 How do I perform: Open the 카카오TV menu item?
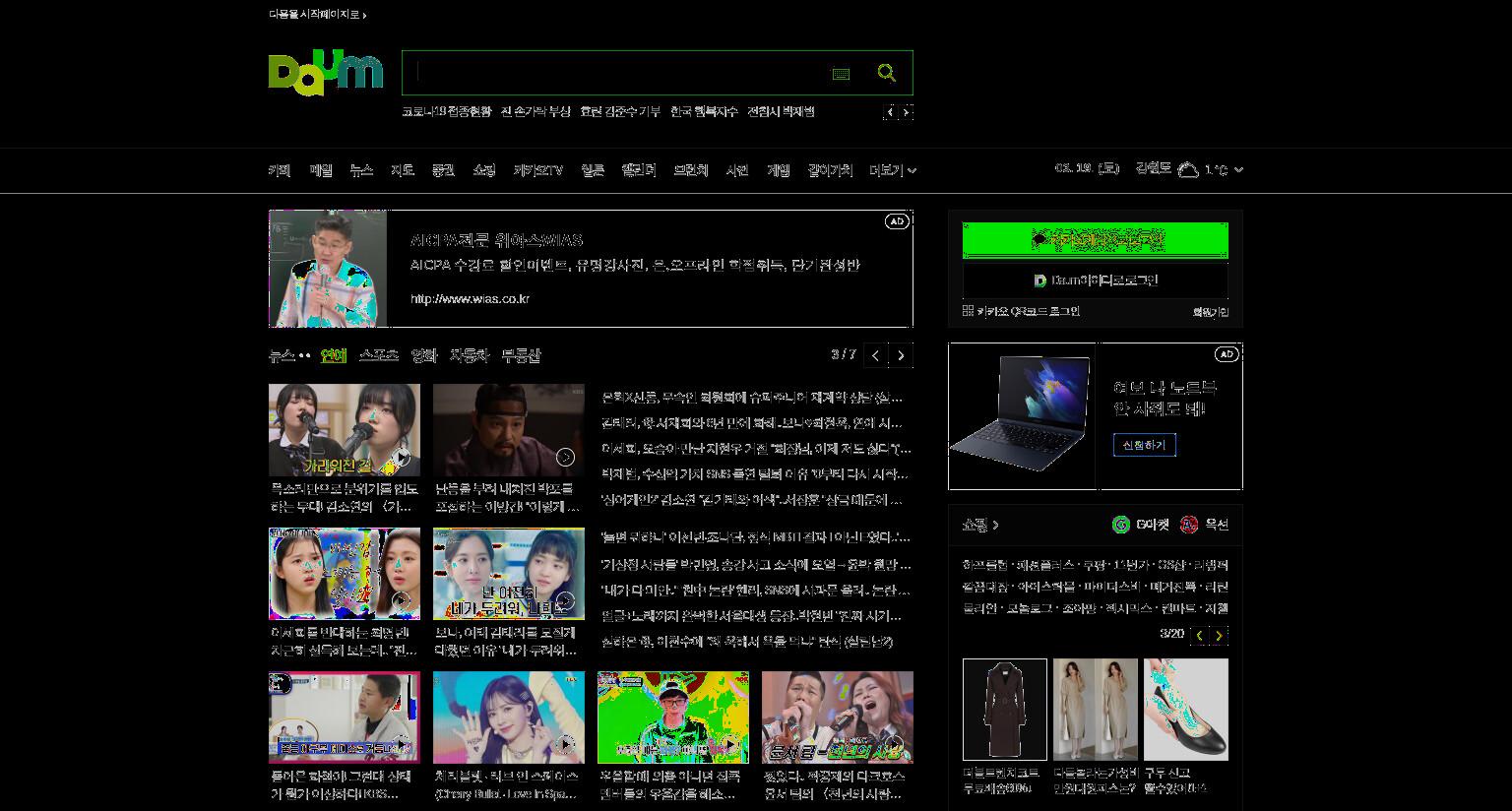(537, 170)
